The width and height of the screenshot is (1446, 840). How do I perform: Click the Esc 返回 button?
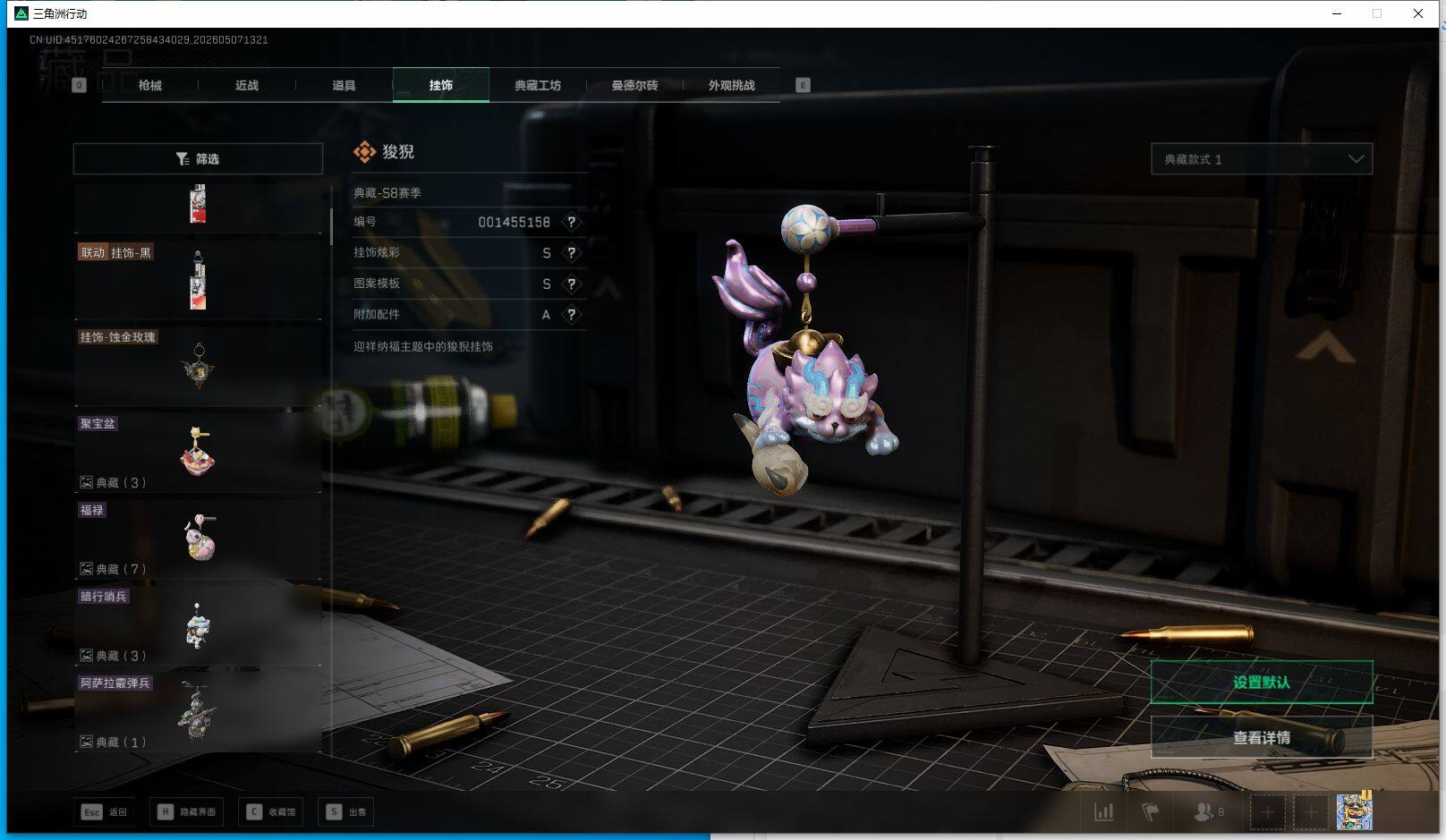point(105,812)
